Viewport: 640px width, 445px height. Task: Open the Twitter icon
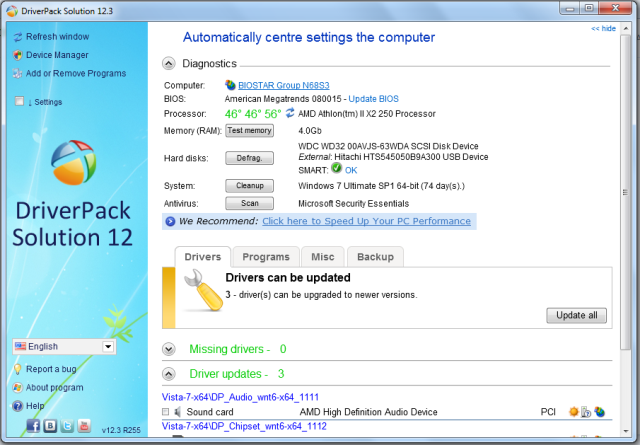(x=67, y=426)
